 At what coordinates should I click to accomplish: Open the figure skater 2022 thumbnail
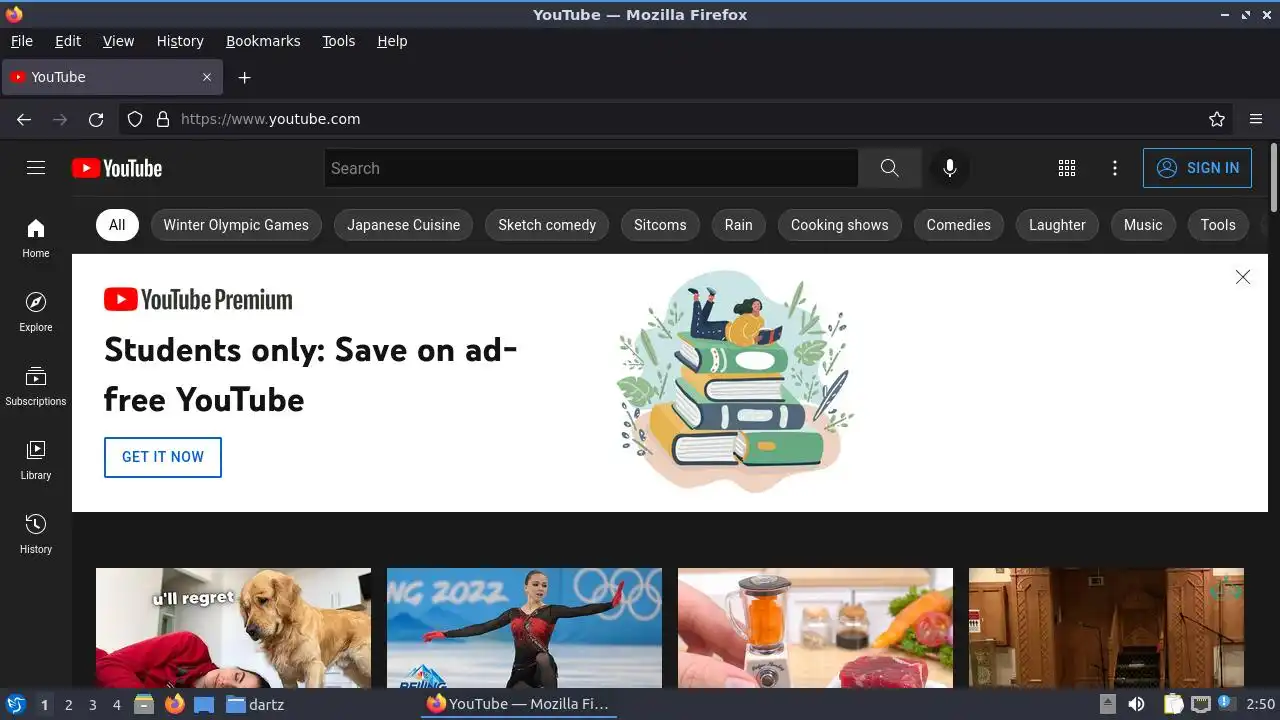[524, 628]
